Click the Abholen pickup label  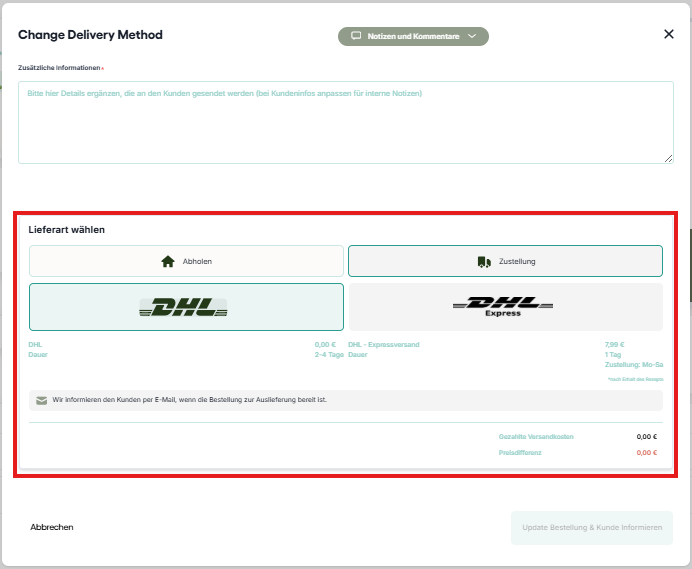click(197, 261)
